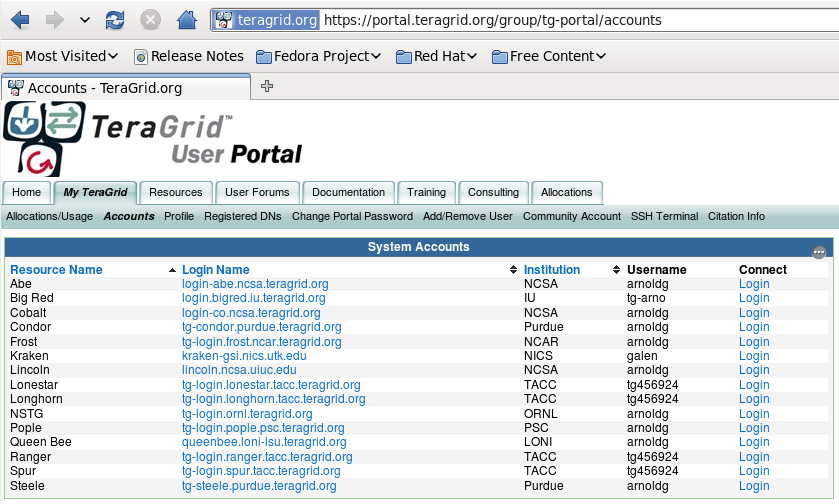The image size is (839, 504).
Task: Expand the Fedora Project bookmark folder
Action: [x=318, y=56]
